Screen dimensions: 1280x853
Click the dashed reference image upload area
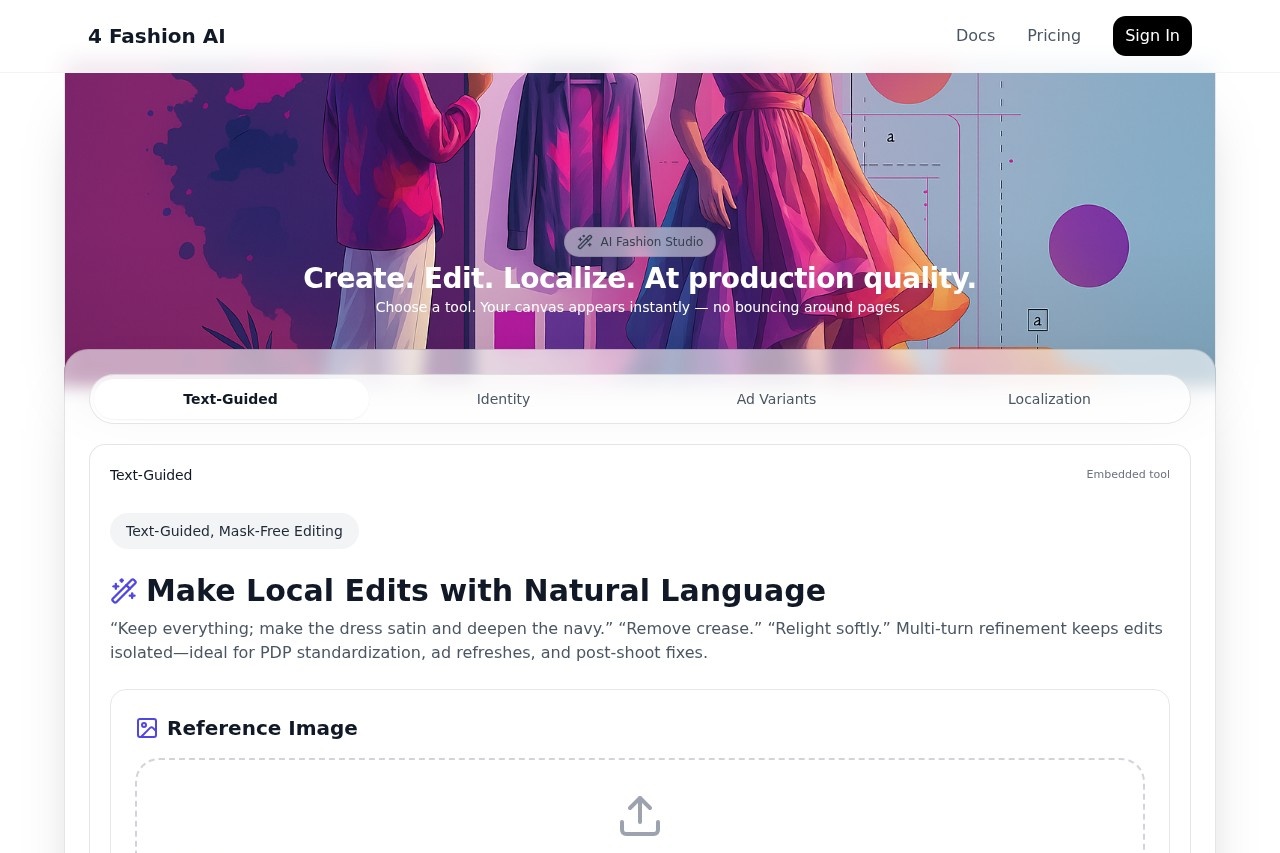pyautogui.click(x=640, y=810)
